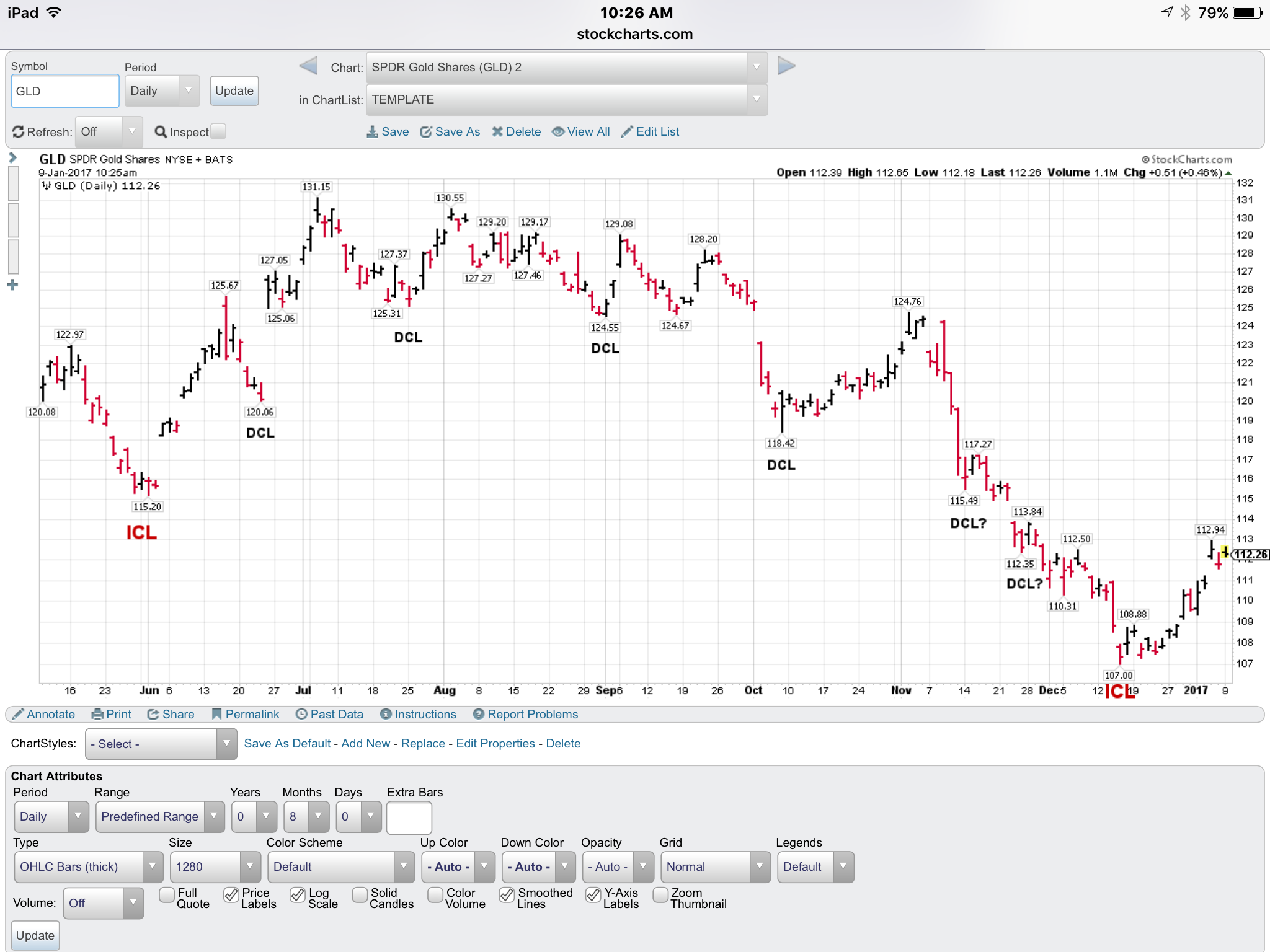Enable the Inspect checkbox
This screenshot has width=1270, height=952.
pyautogui.click(x=218, y=131)
